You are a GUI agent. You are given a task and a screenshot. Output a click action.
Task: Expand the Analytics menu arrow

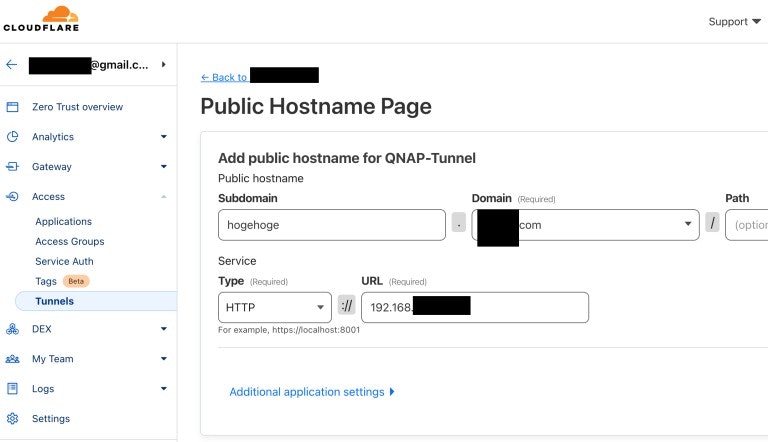tap(164, 137)
